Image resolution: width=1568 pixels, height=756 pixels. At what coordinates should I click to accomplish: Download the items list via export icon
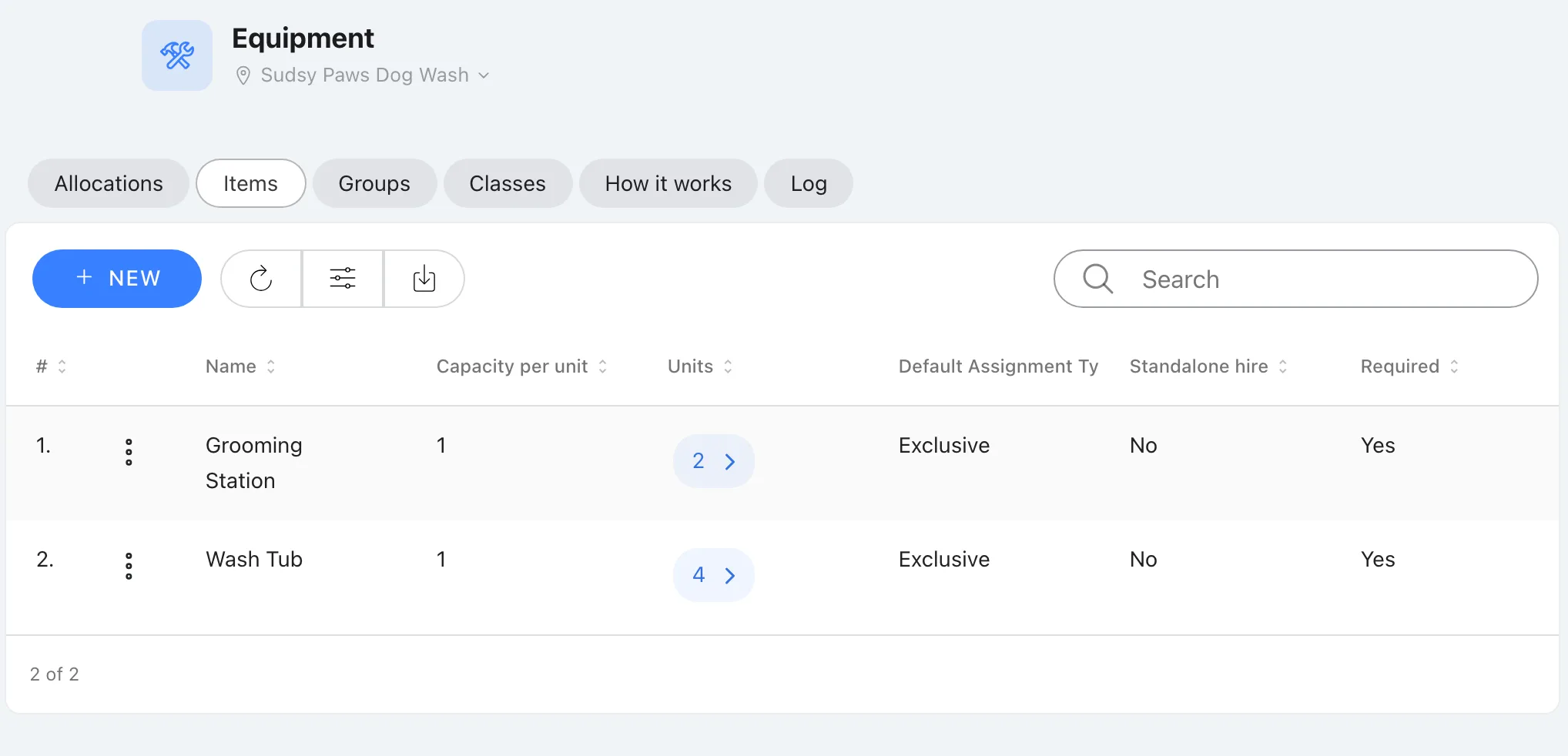[x=424, y=279]
